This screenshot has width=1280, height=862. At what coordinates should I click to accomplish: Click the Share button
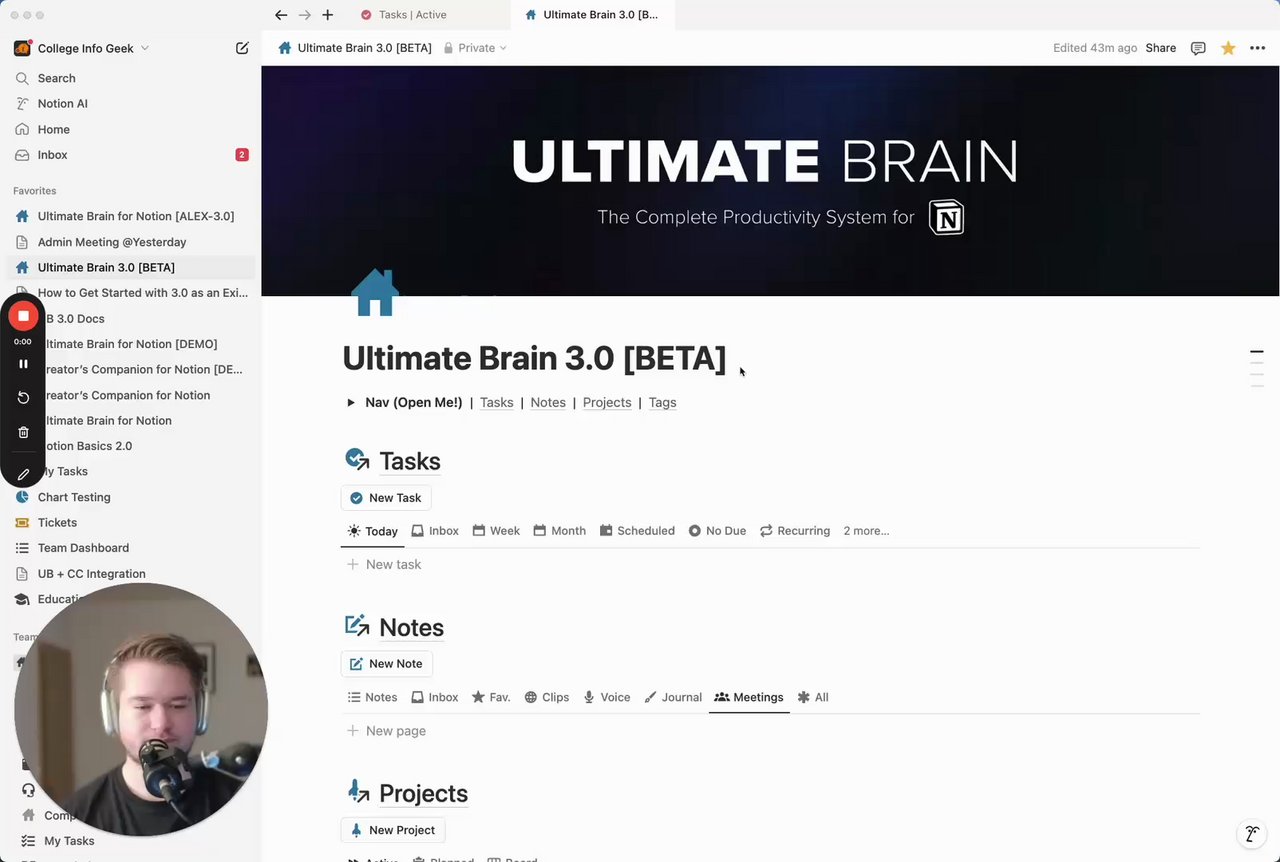click(1161, 48)
